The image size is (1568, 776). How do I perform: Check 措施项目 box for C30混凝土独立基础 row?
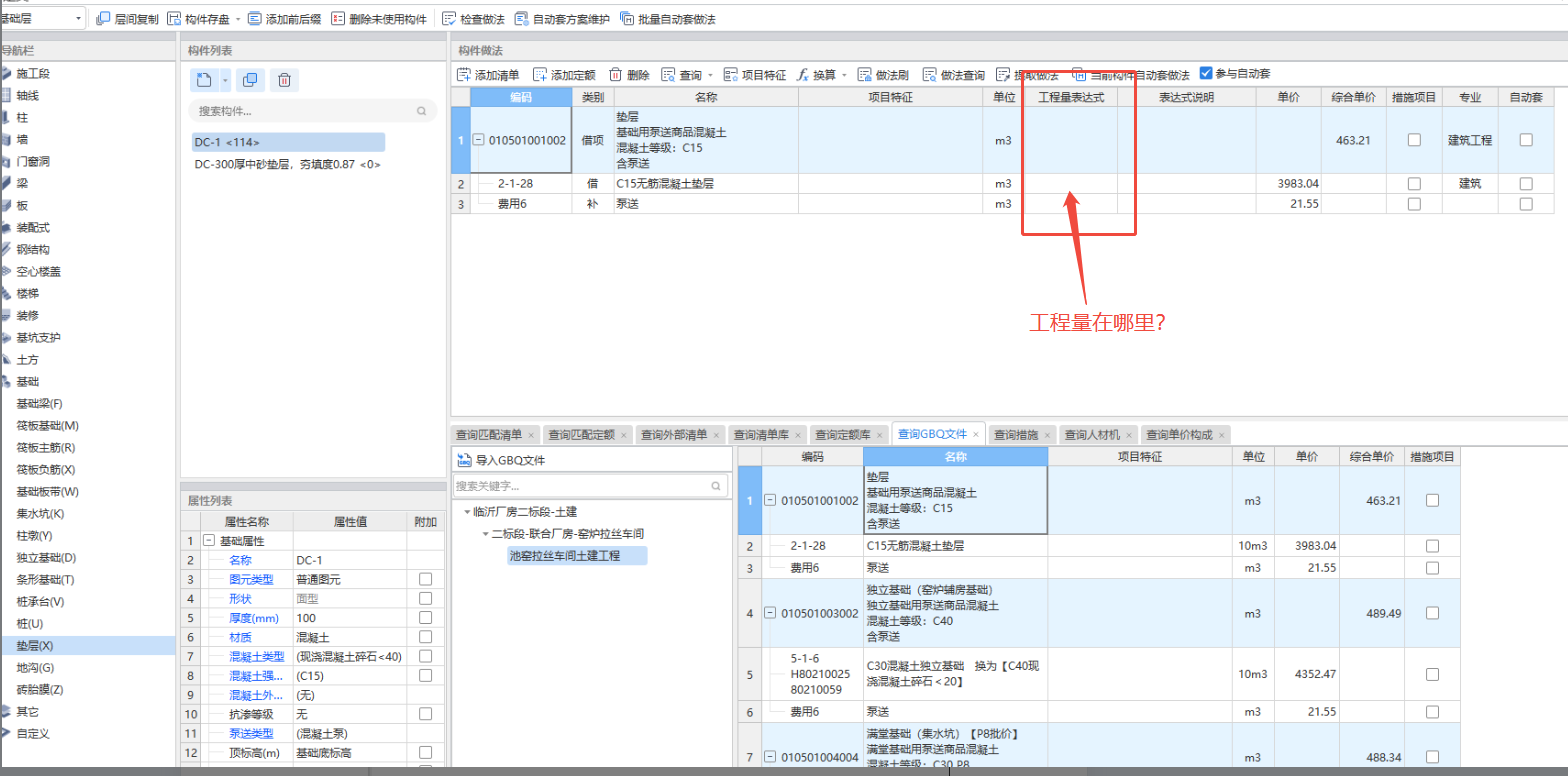pos(1433,675)
